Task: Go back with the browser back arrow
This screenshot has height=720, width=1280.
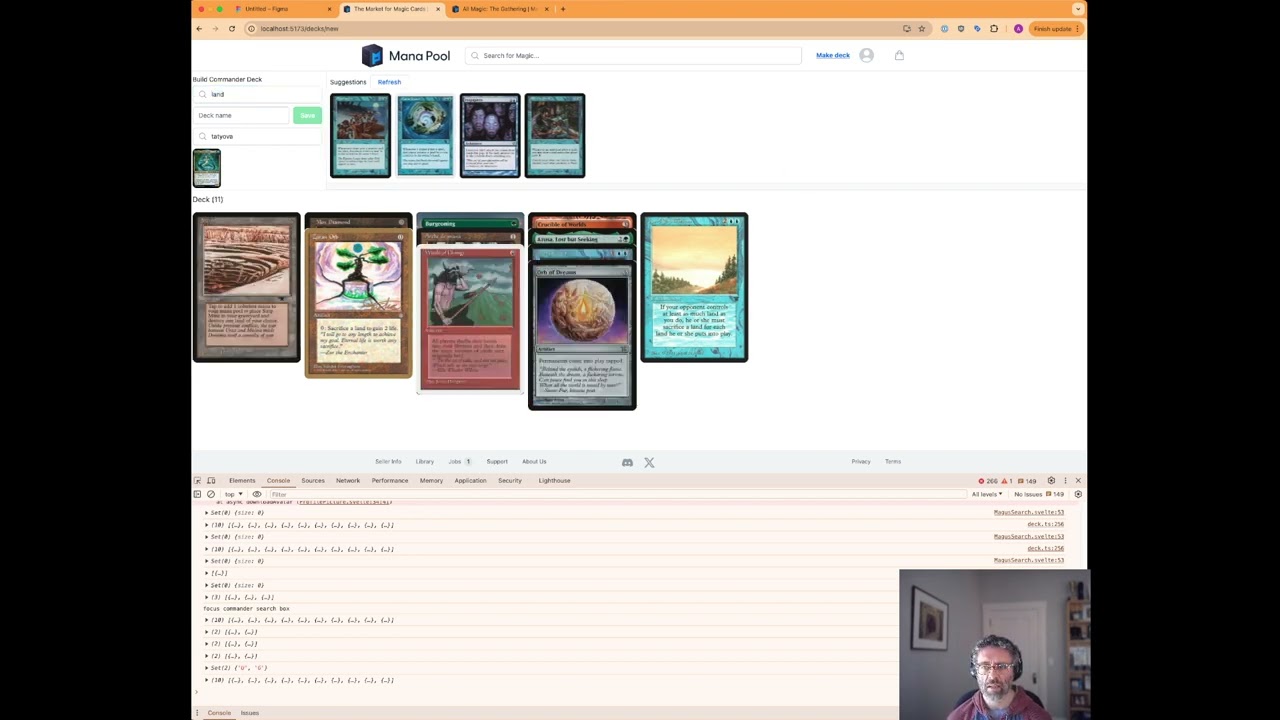Action: coord(199,29)
